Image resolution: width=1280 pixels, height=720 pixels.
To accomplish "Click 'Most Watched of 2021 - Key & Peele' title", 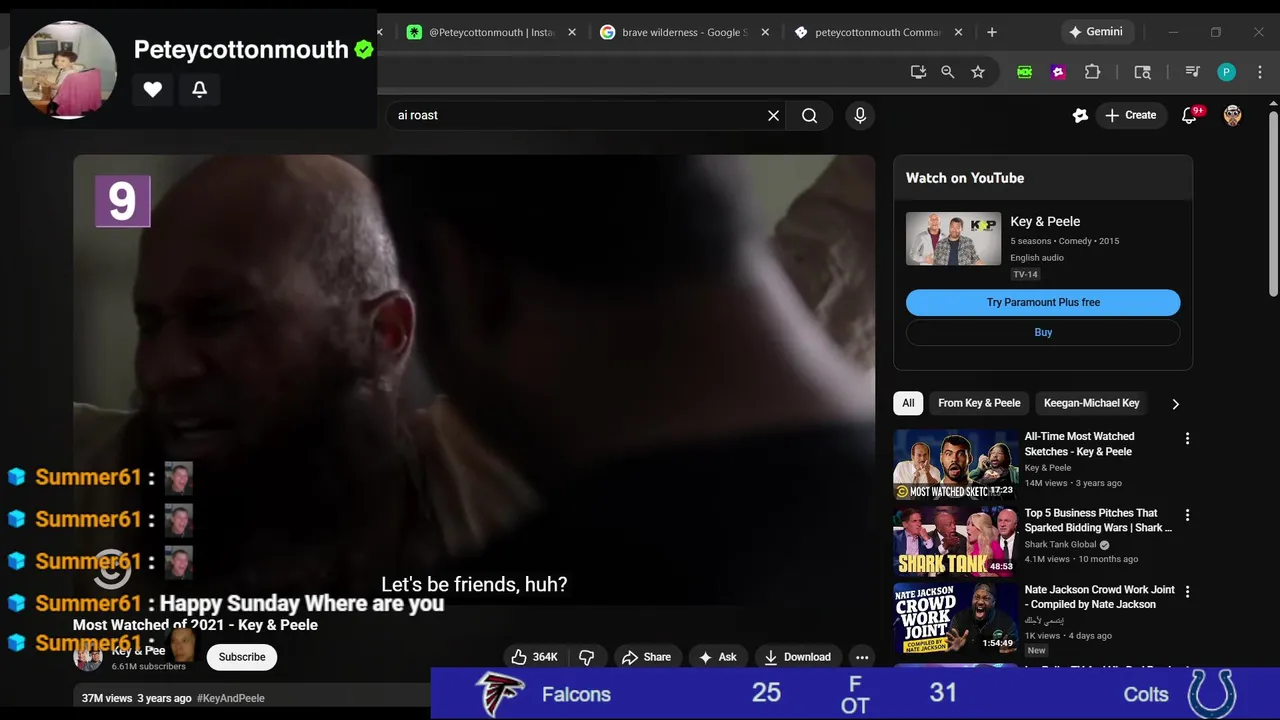I will 195,625.
